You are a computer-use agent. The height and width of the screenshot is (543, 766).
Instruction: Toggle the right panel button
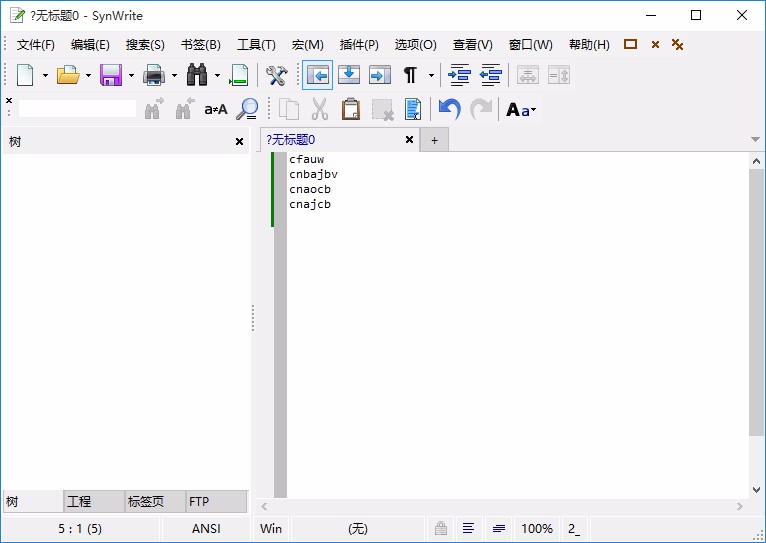click(380, 75)
